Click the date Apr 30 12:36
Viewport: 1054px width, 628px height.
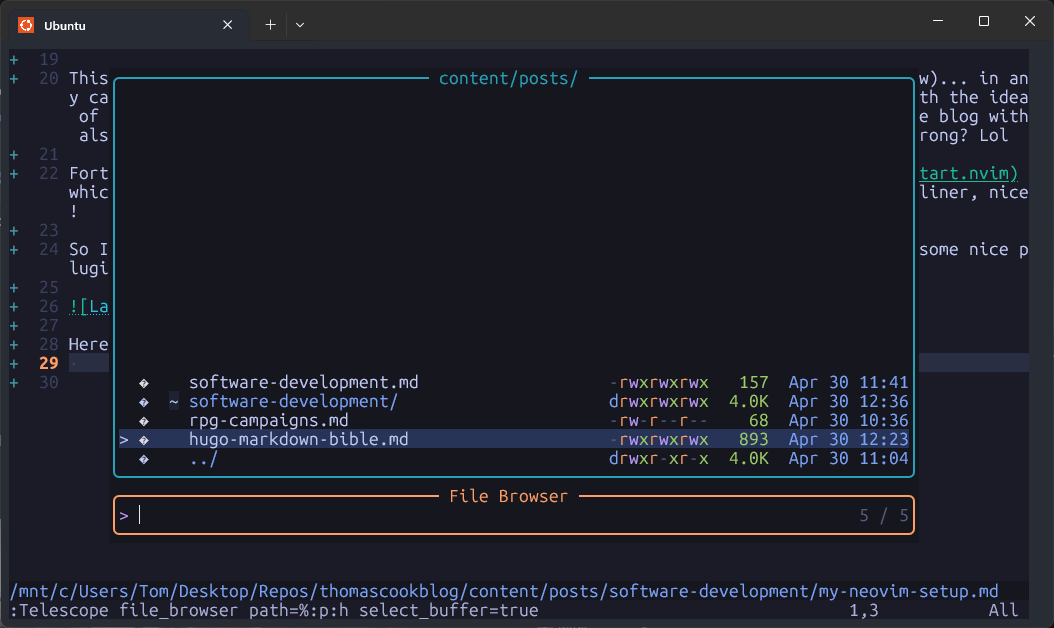[x=848, y=401]
